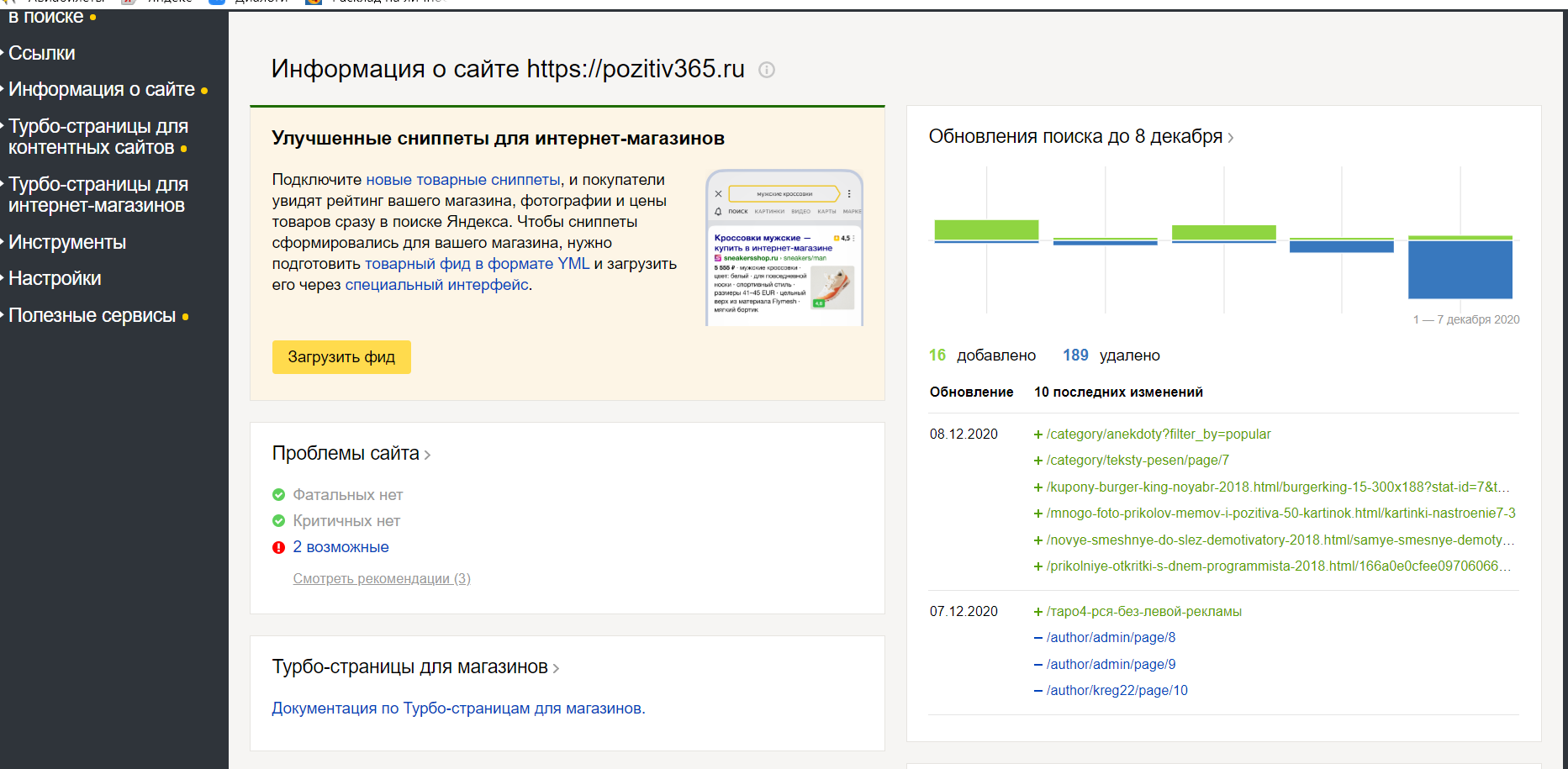Click the '07.12.2020' update date
This screenshot has width=1568, height=769.
(x=964, y=612)
